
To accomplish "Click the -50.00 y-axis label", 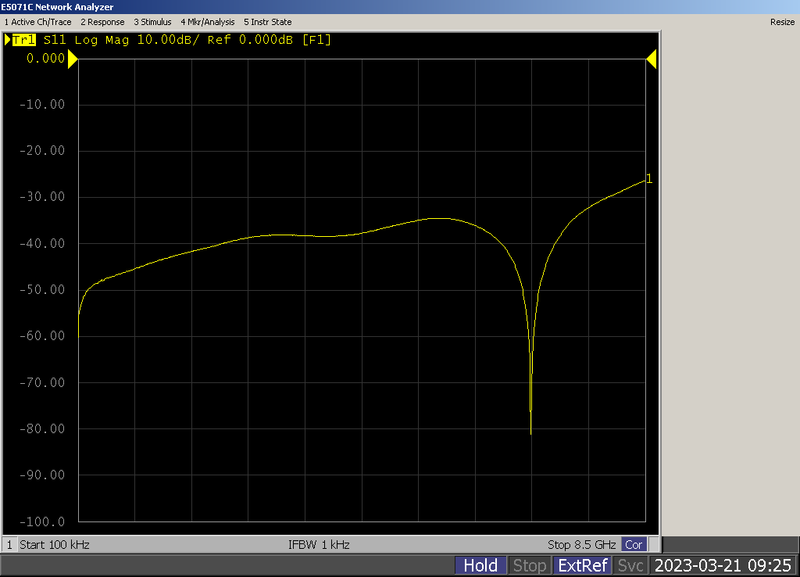I will click(42, 290).
